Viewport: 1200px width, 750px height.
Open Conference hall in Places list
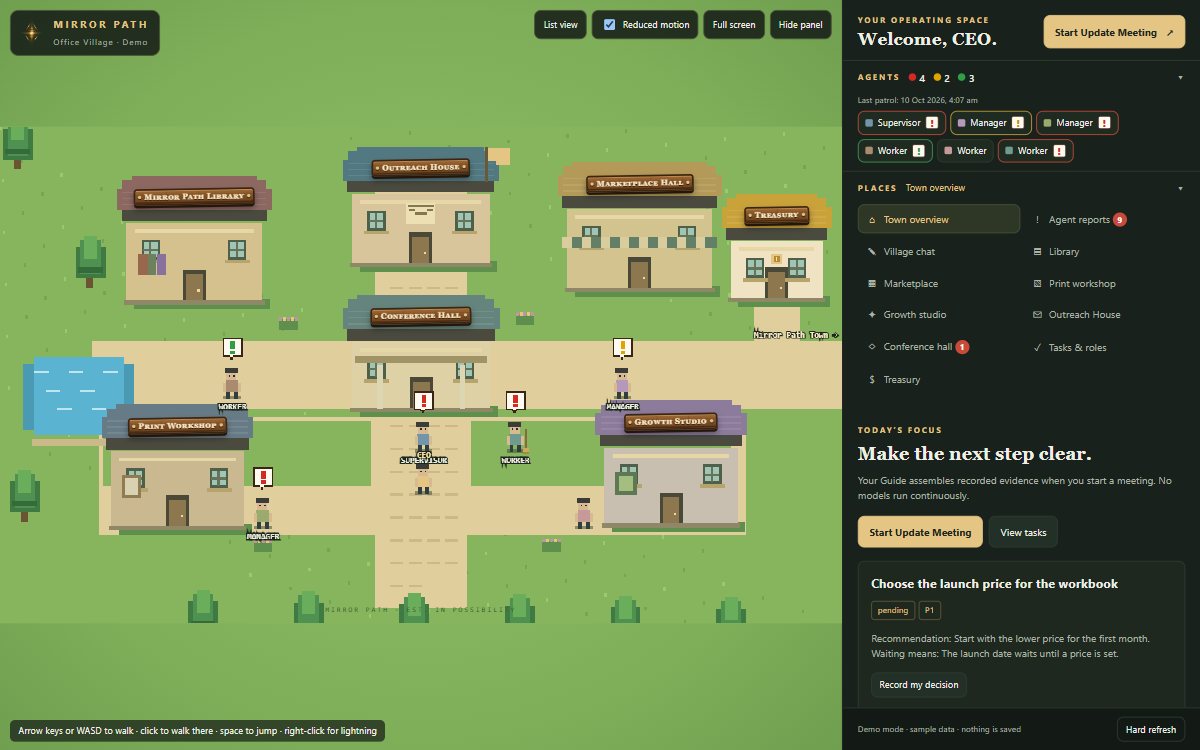point(939,347)
